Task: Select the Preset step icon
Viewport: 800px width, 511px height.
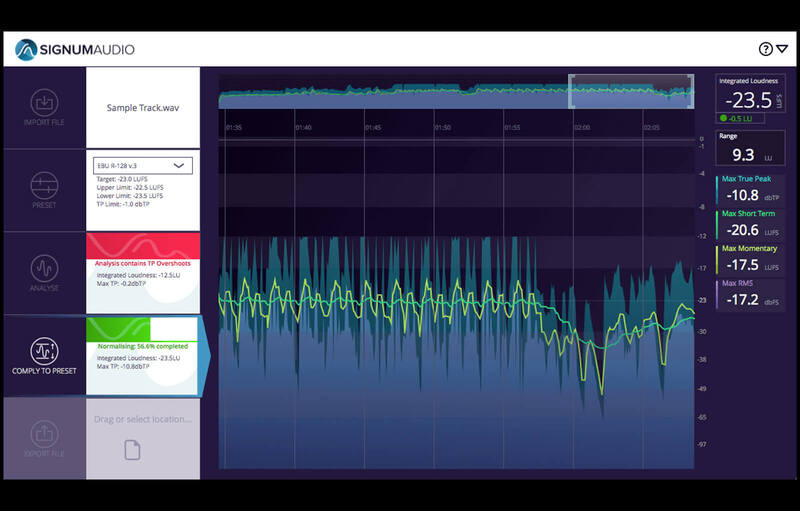Action: [x=44, y=185]
